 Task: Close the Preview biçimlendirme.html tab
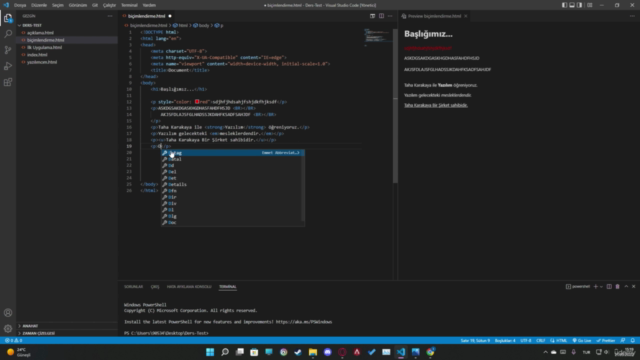(x=465, y=16)
